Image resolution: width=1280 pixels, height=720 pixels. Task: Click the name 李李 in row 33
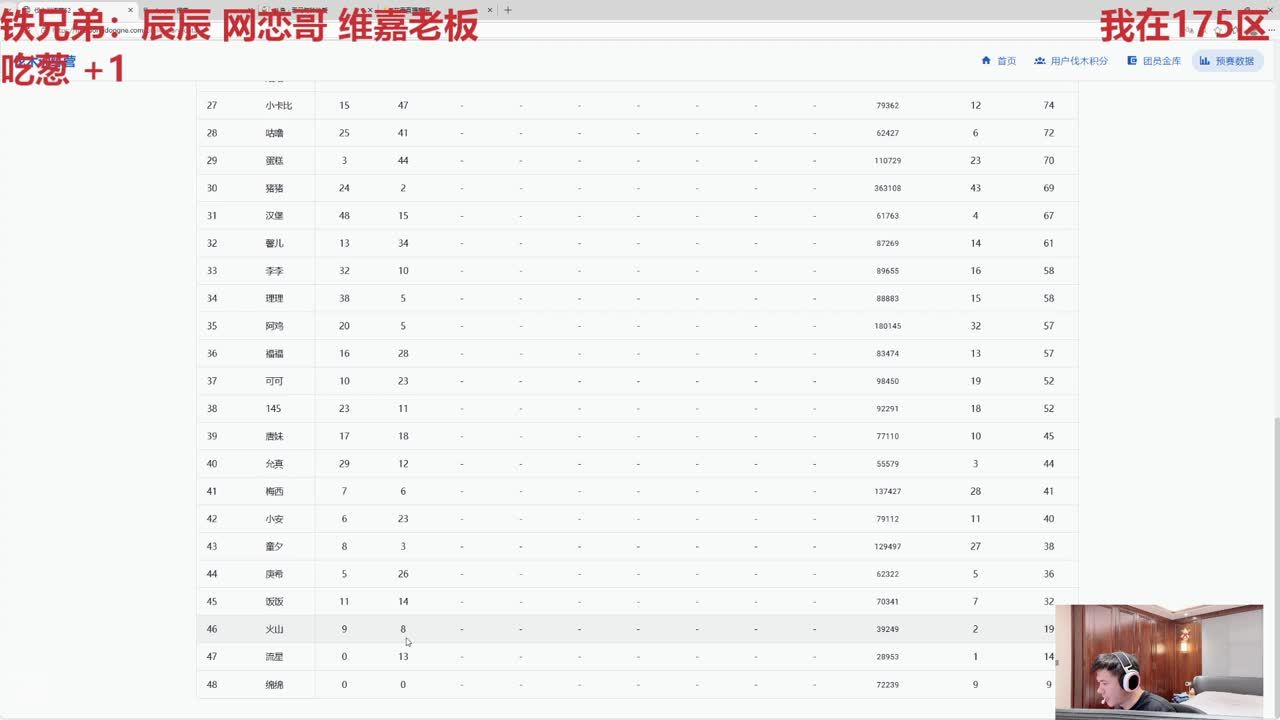[274, 271]
